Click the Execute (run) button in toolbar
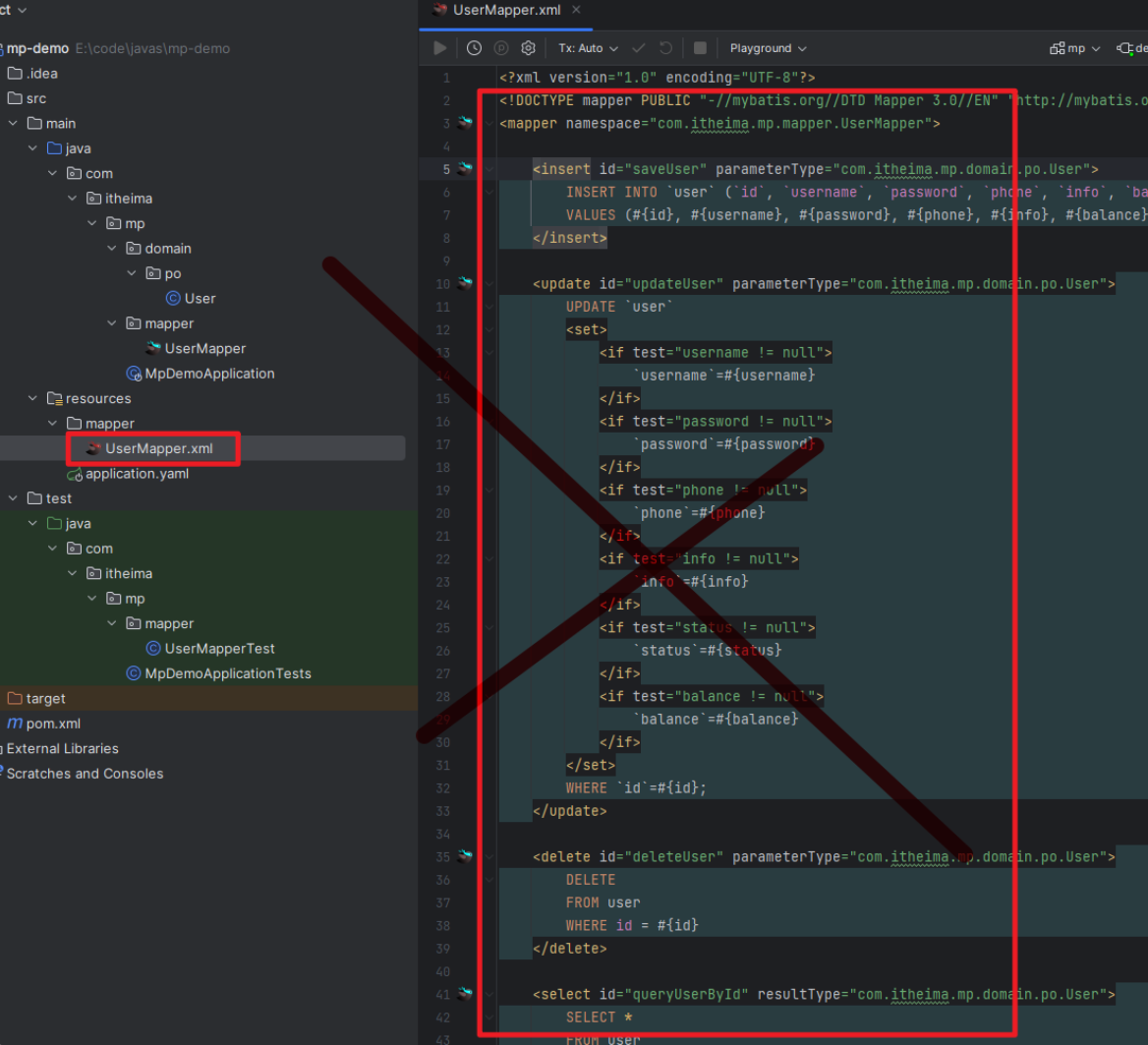This screenshot has width=1148, height=1045. click(439, 48)
